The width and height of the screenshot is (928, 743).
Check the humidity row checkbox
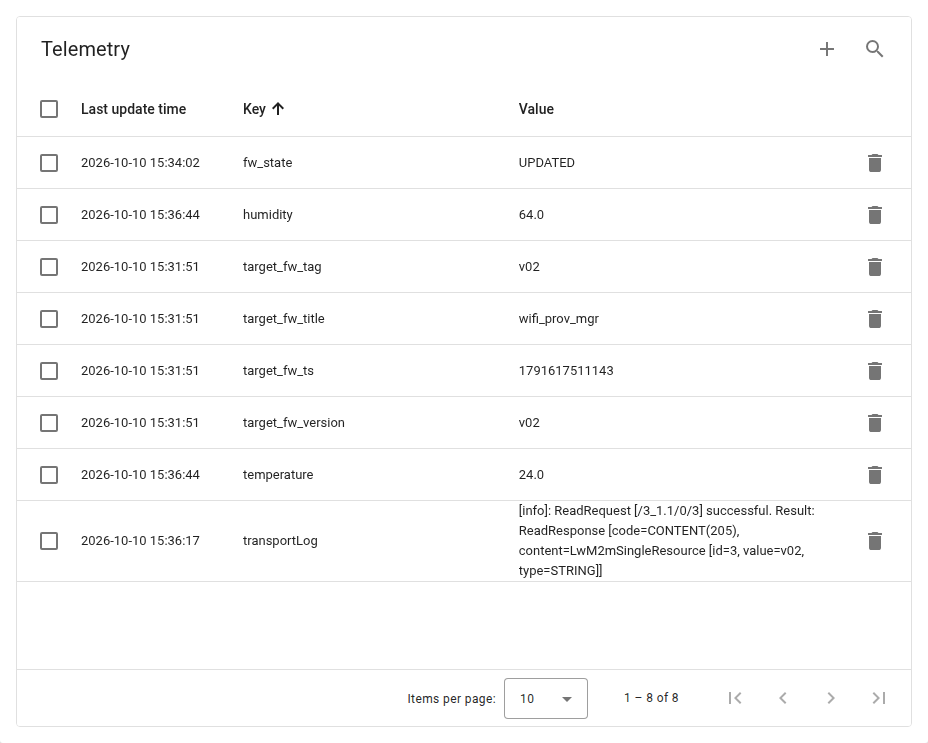tap(49, 215)
